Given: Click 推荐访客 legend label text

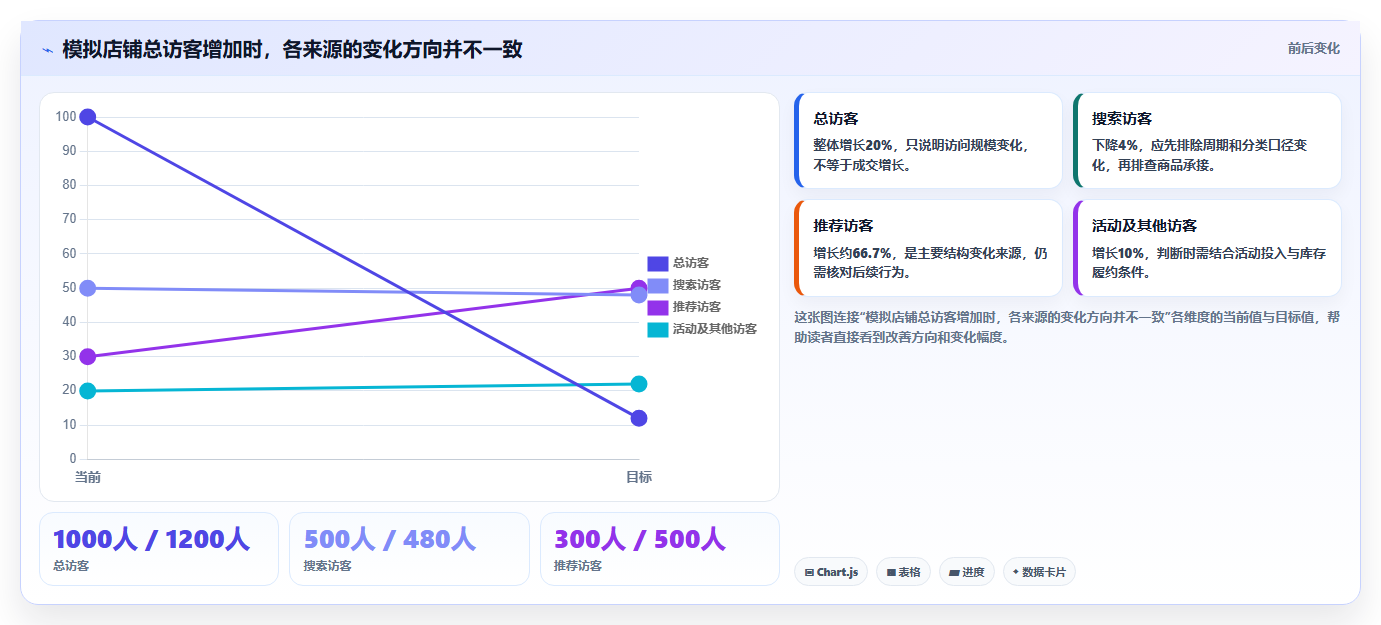Looking at the screenshot, I should (x=697, y=307).
